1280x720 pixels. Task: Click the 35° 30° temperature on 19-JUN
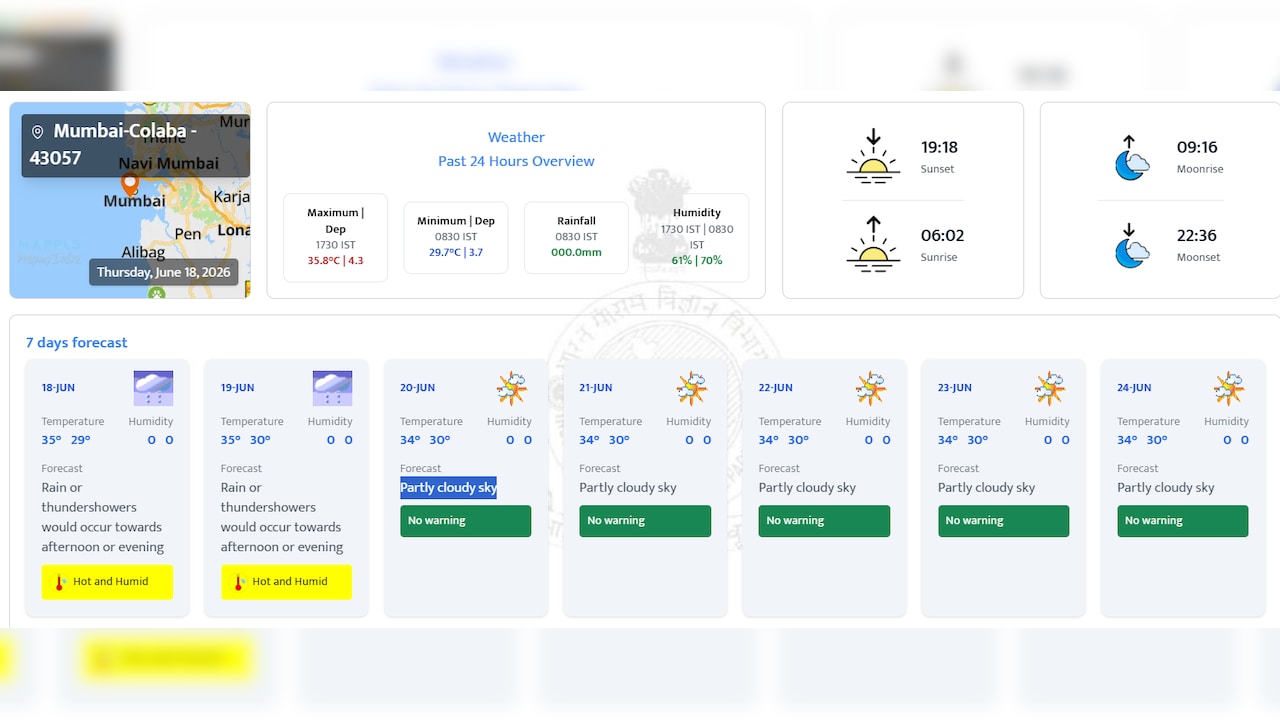click(246, 440)
